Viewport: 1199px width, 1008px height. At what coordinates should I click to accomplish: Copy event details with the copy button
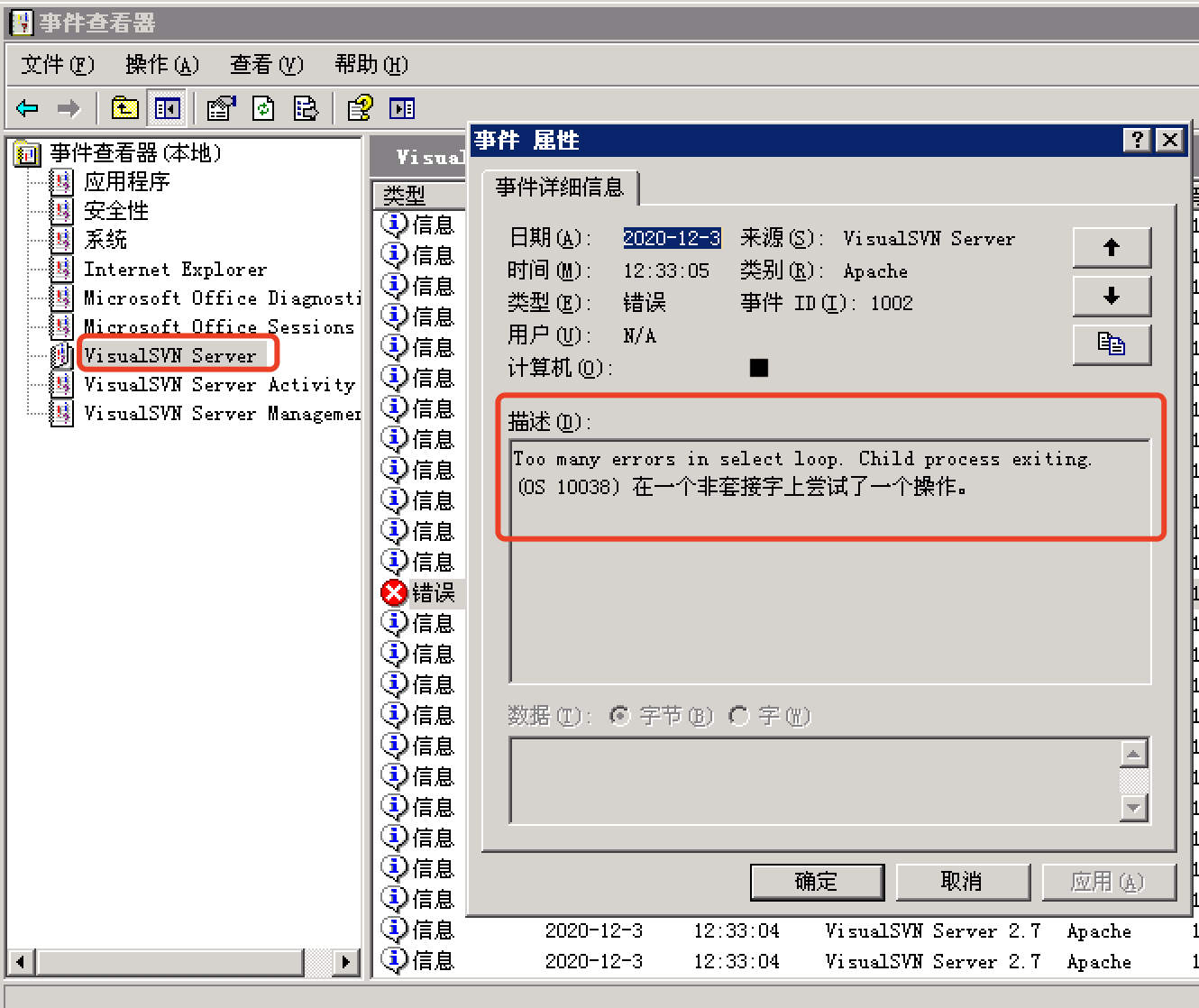[1112, 344]
